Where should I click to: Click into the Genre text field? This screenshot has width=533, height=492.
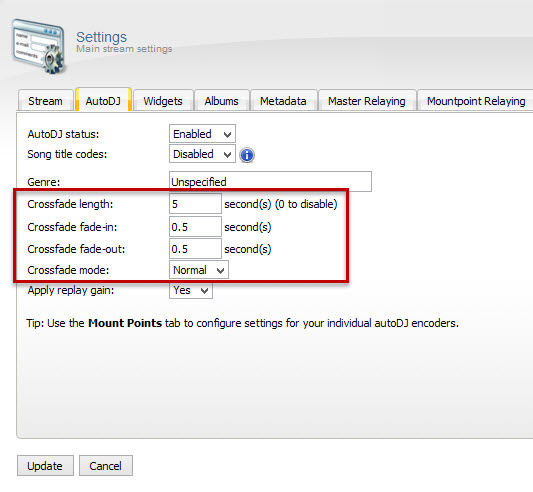[x=270, y=182]
